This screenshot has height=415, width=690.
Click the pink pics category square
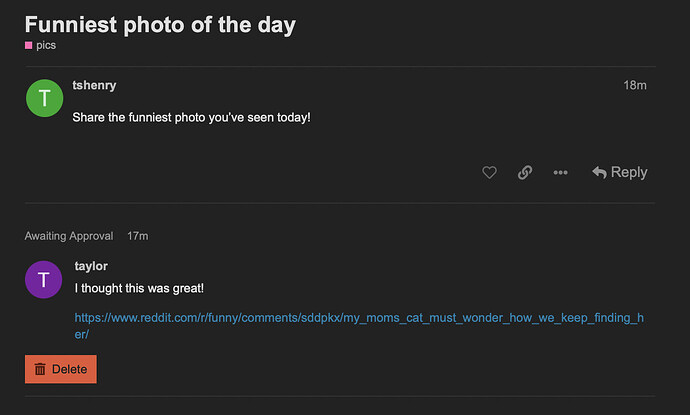click(x=29, y=46)
